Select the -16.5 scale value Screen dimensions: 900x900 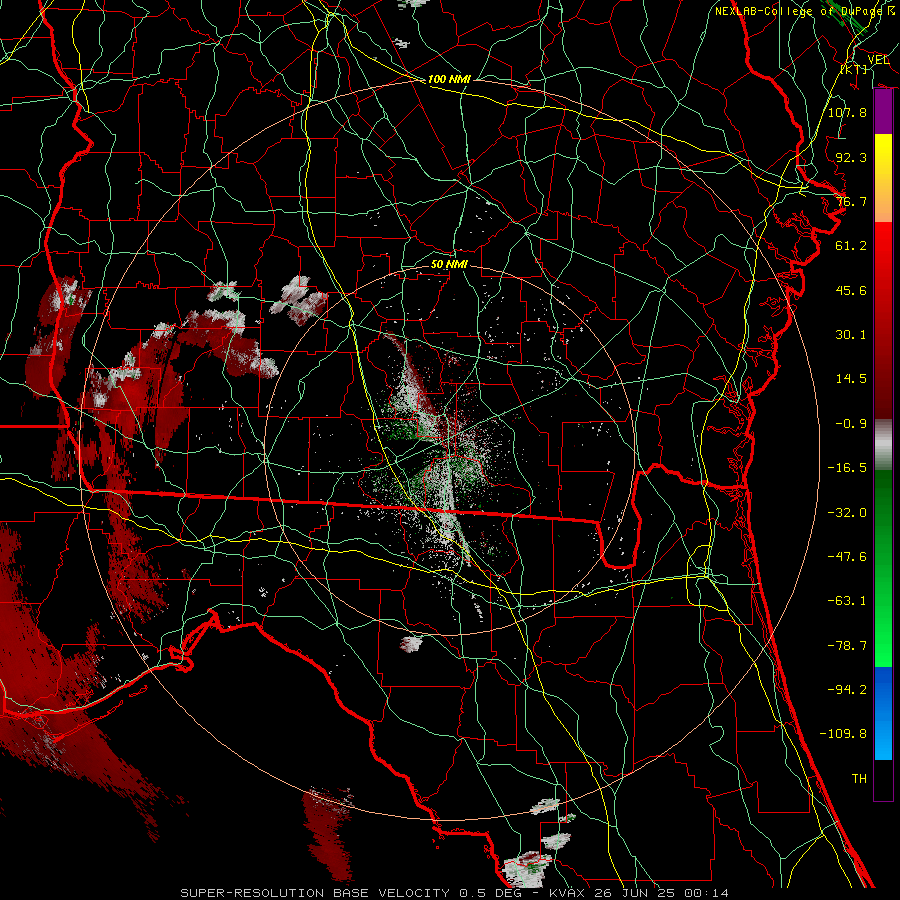tap(847, 468)
